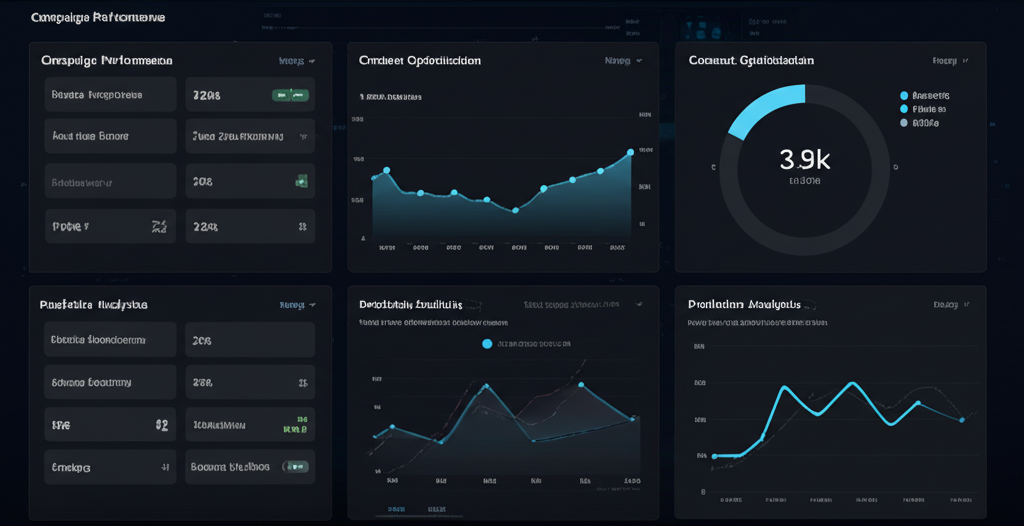Toggle the green switch in the top-left panel's first row
The image size is (1024, 526).
tap(289, 95)
